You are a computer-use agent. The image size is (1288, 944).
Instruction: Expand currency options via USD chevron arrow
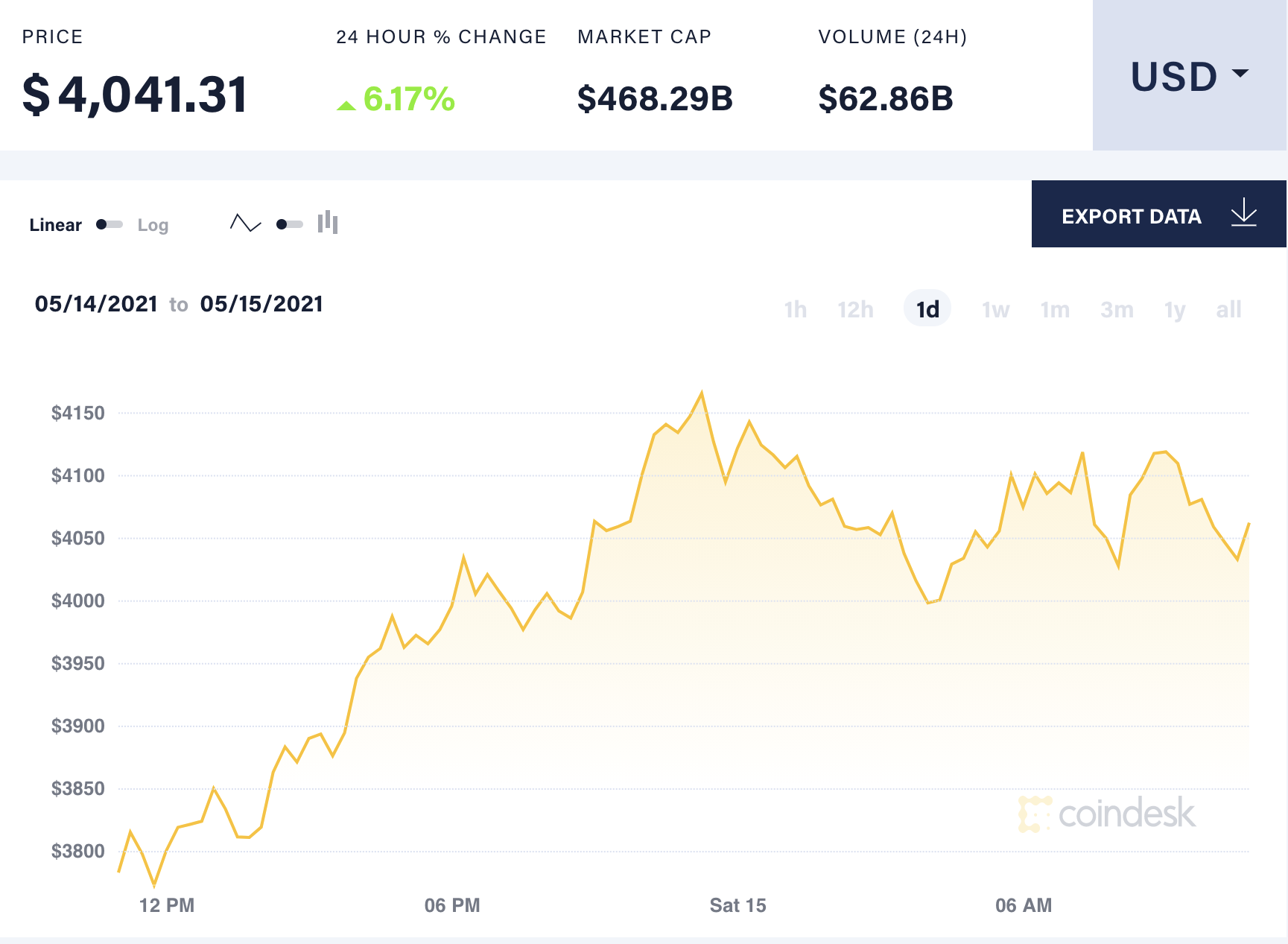pyautogui.click(x=1240, y=73)
